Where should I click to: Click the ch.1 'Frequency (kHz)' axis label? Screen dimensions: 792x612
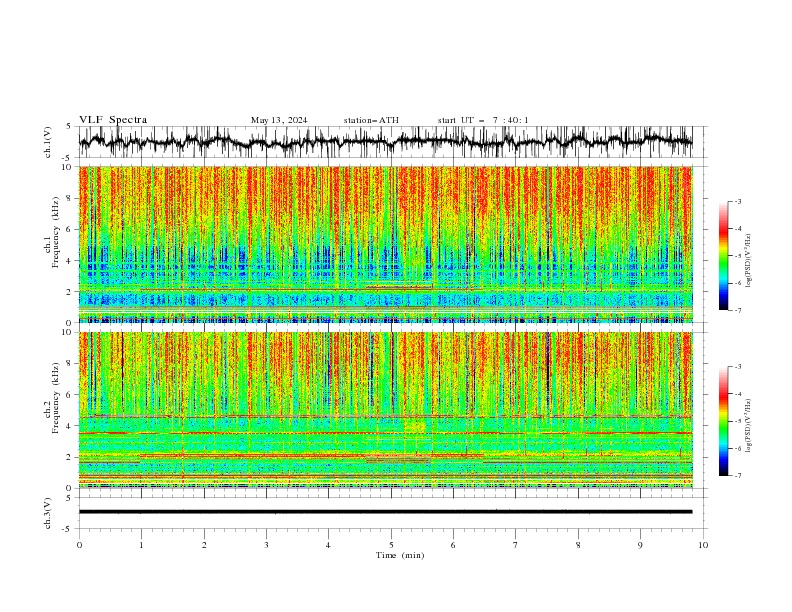pos(56,231)
